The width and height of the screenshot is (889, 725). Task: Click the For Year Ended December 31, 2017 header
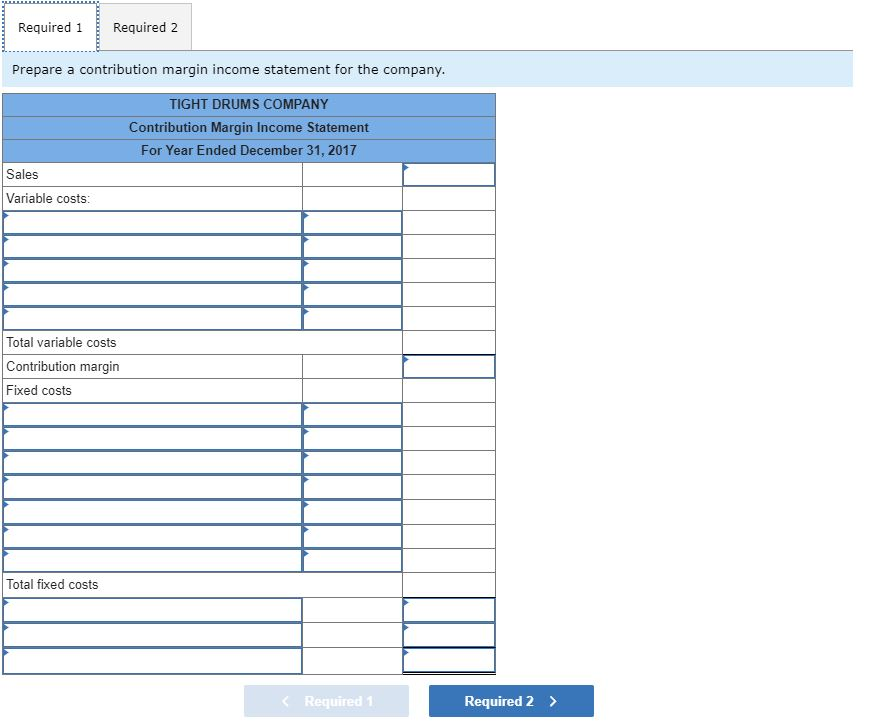click(x=248, y=151)
